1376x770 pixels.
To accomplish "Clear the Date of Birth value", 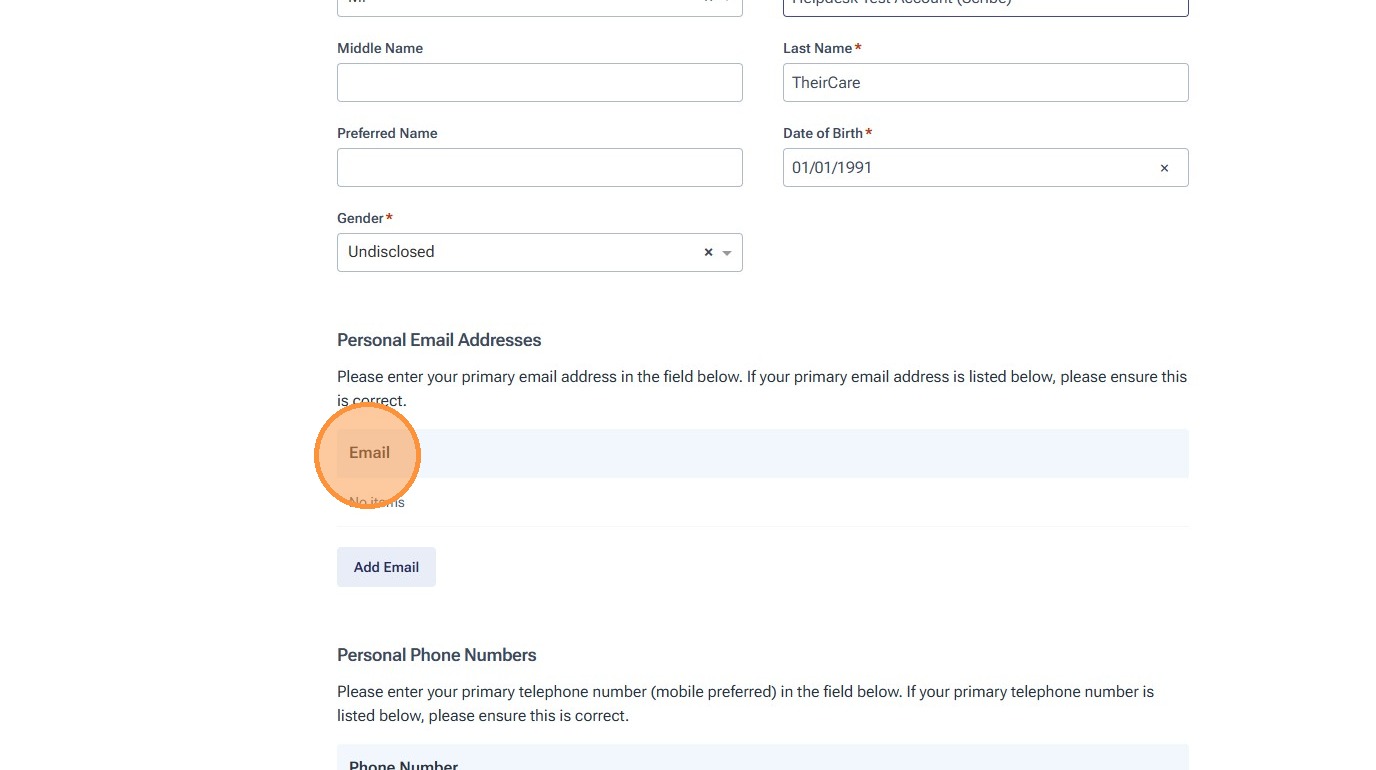I will tap(1164, 168).
